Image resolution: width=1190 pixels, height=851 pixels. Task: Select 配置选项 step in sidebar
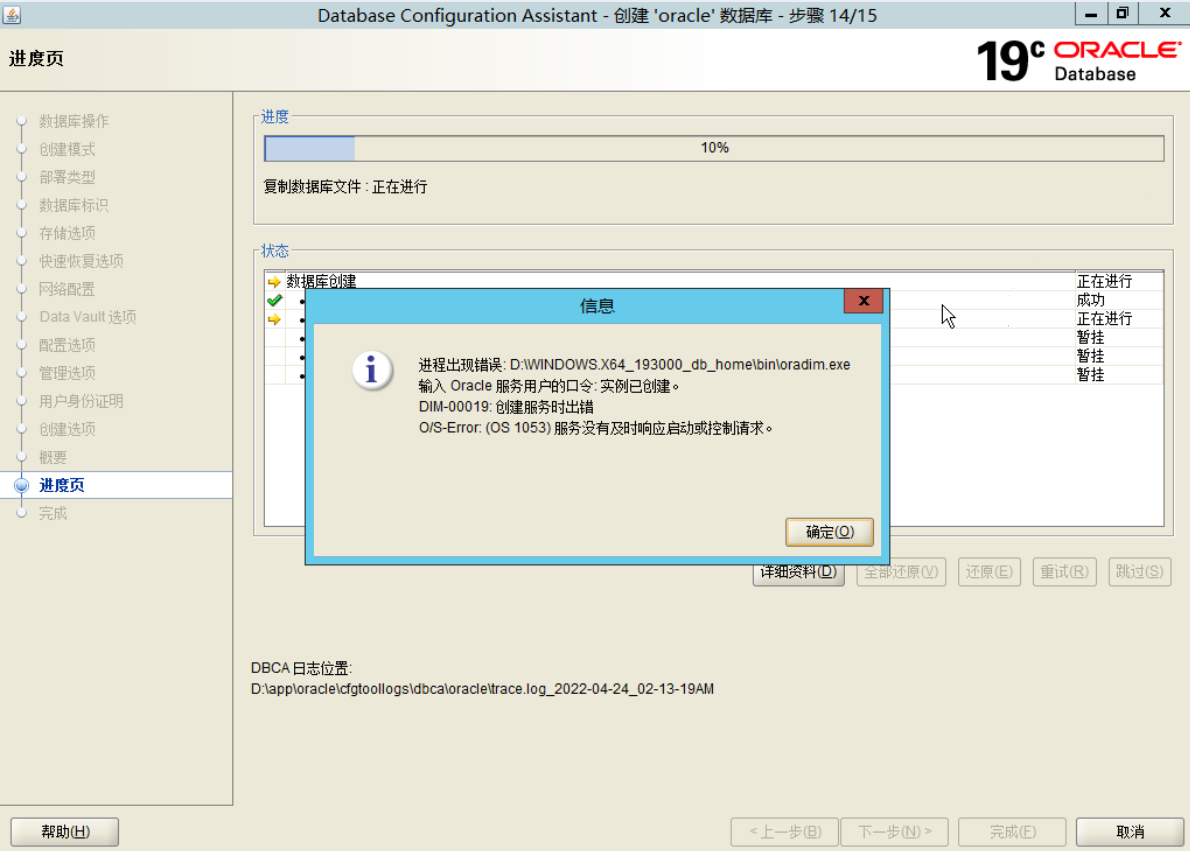coord(67,345)
